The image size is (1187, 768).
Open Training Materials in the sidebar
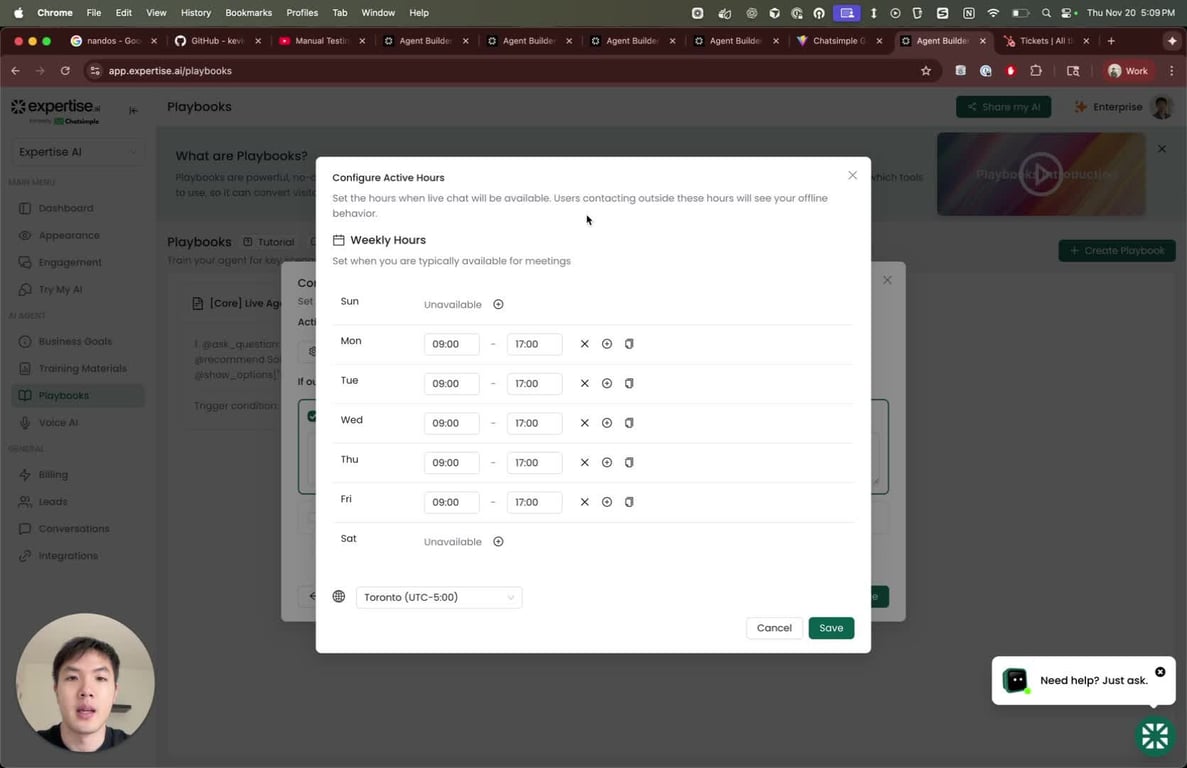76,368
